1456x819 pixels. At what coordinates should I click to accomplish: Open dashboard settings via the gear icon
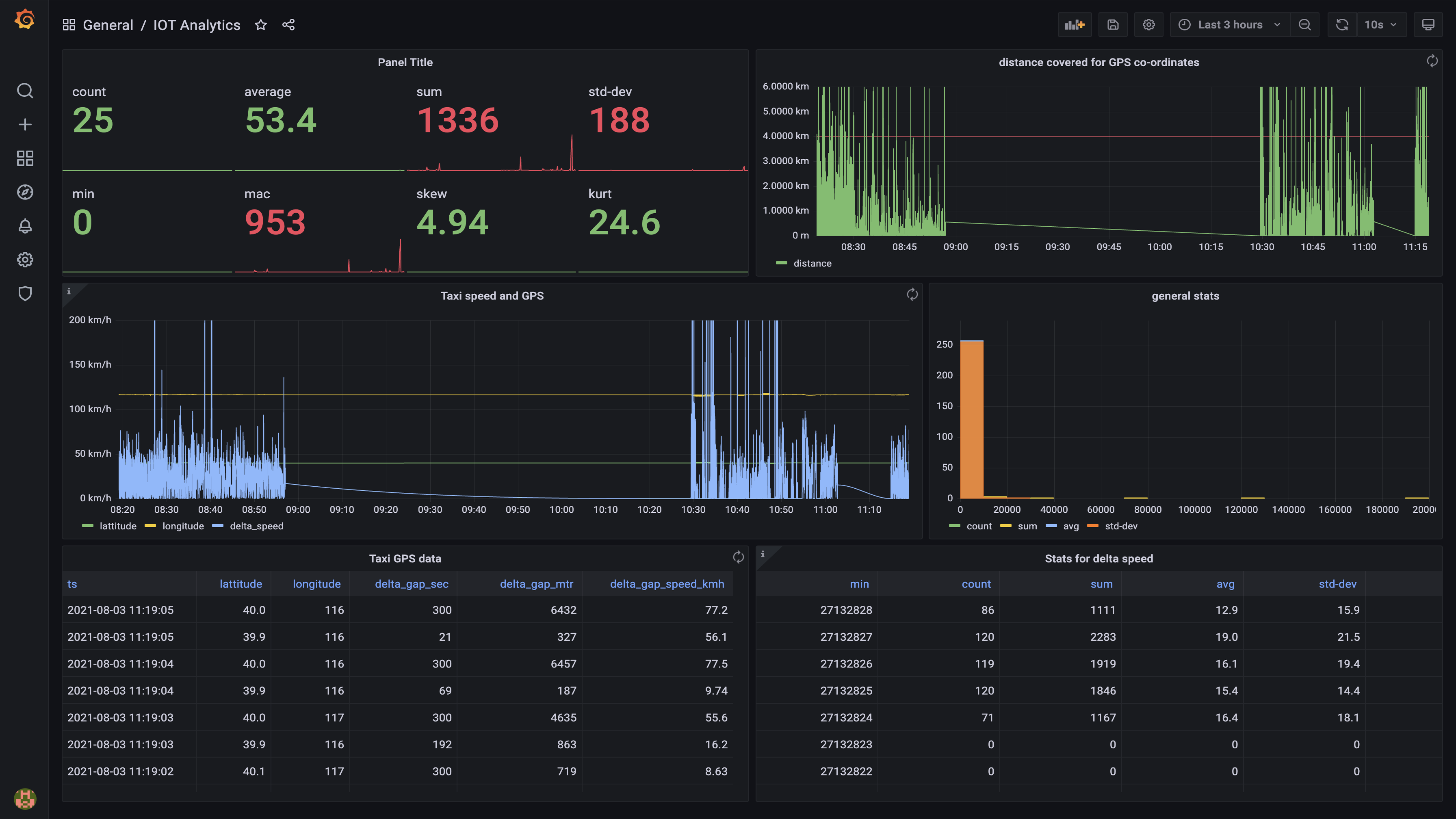coord(1148,24)
